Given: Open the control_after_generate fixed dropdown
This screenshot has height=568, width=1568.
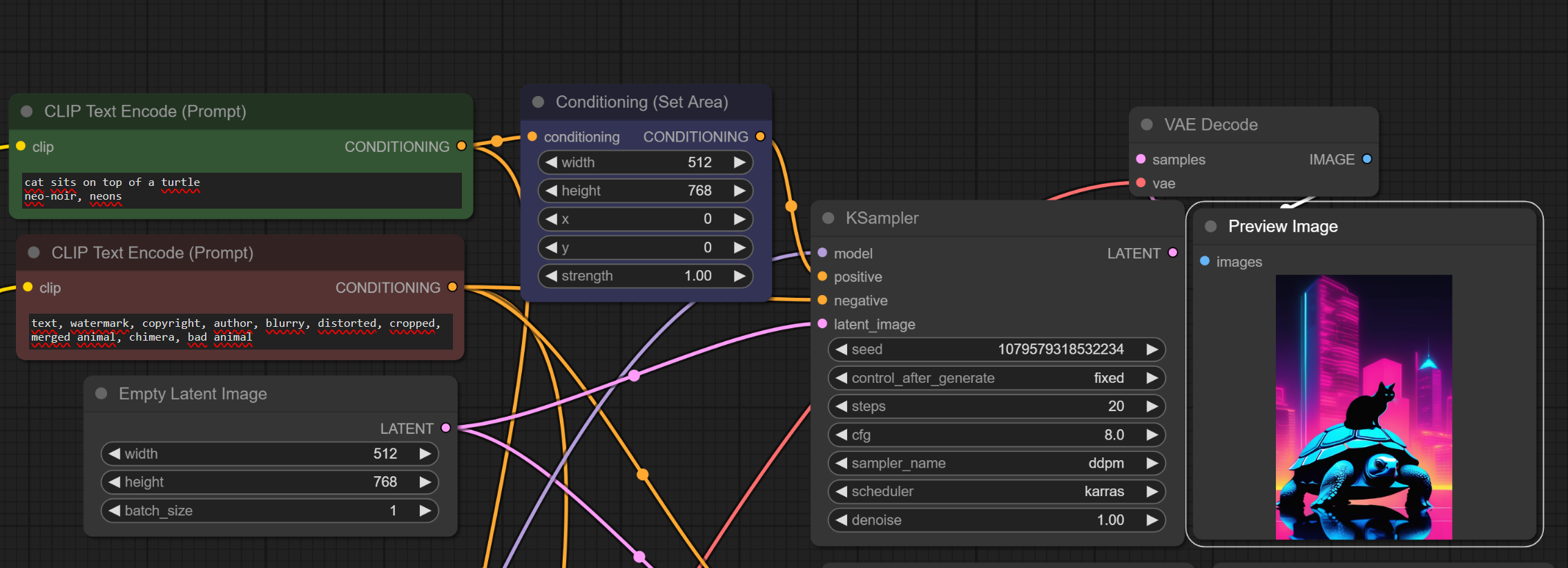Looking at the screenshot, I should (996, 378).
